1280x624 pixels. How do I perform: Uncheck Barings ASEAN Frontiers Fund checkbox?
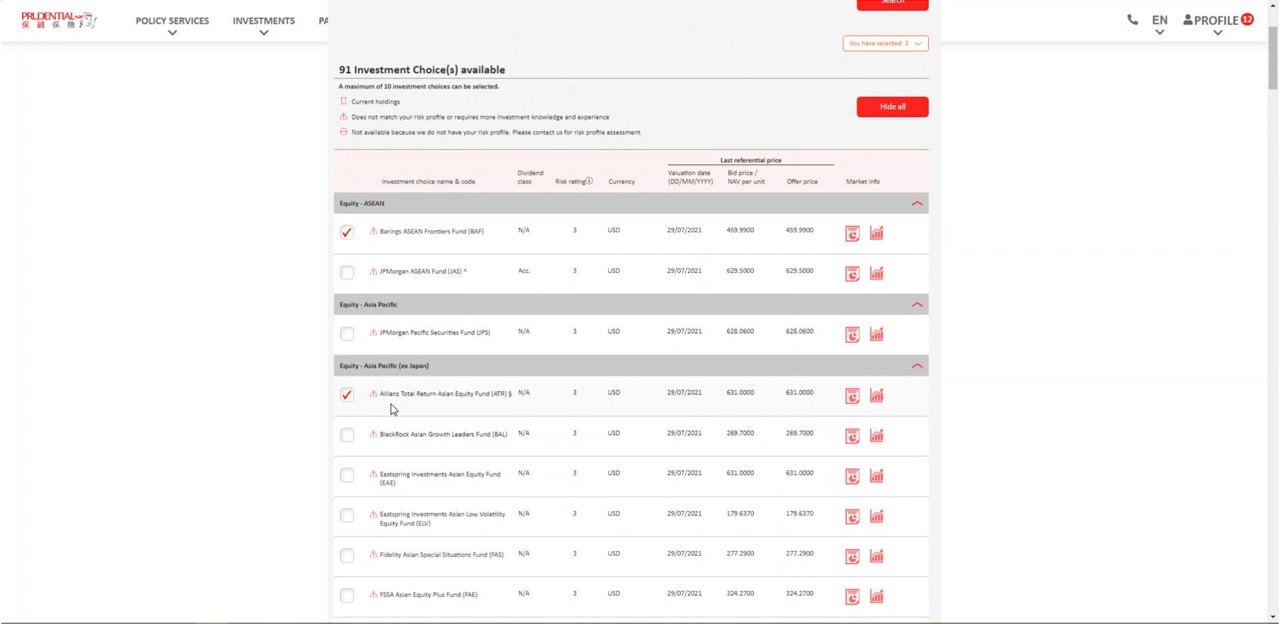pos(347,232)
